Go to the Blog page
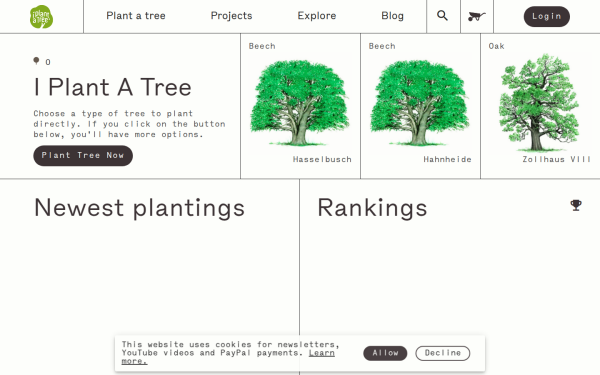600x375 pixels. tap(392, 16)
